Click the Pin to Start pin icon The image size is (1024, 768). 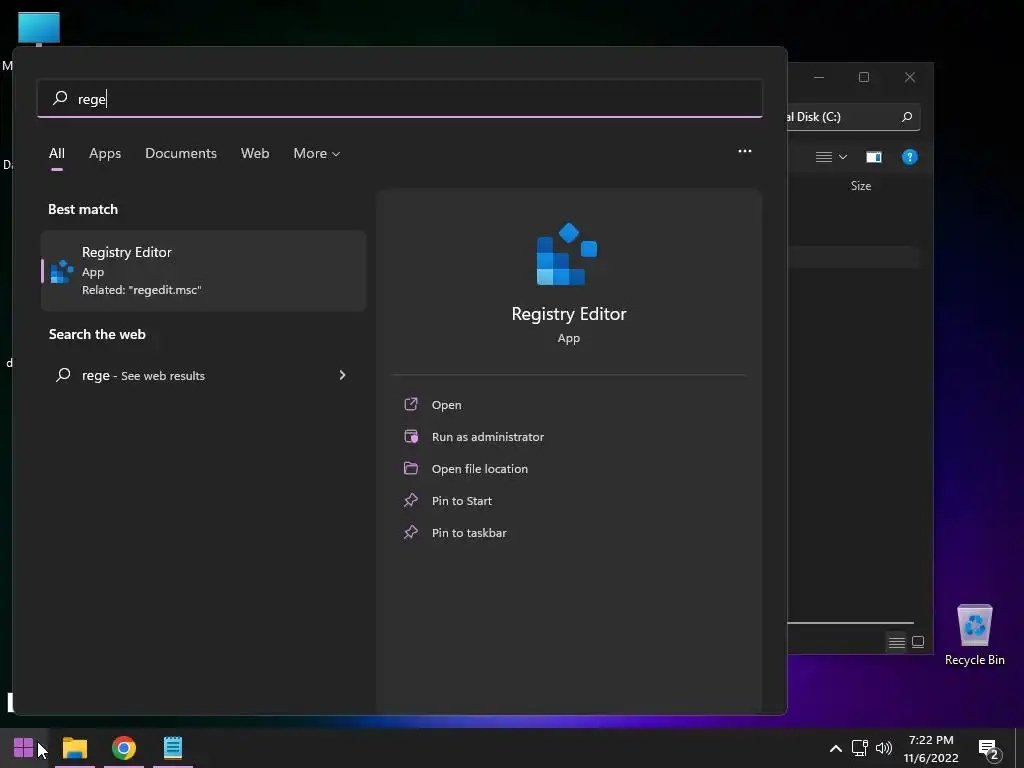tap(411, 500)
